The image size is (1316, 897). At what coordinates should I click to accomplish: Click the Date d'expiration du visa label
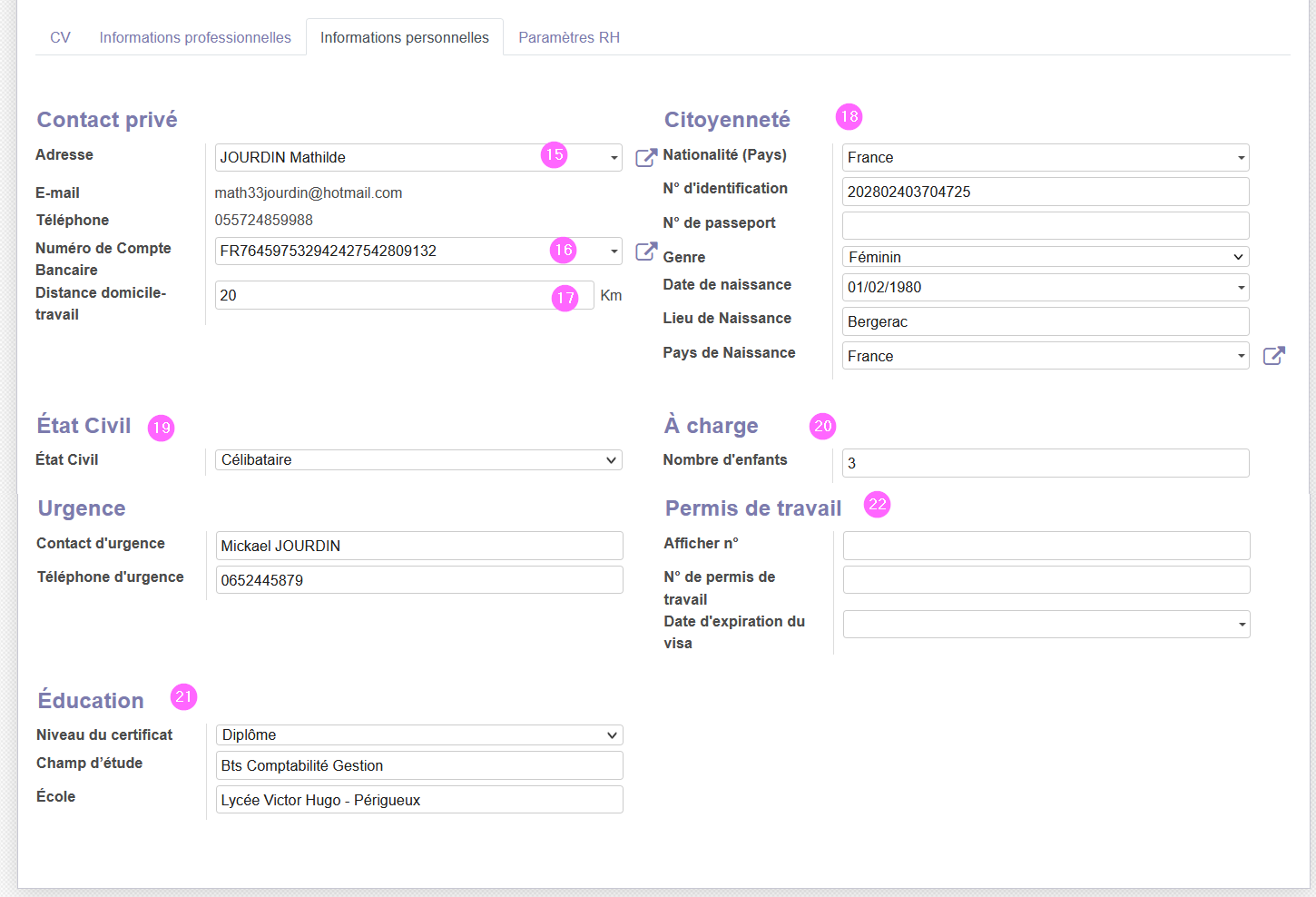coord(734,632)
